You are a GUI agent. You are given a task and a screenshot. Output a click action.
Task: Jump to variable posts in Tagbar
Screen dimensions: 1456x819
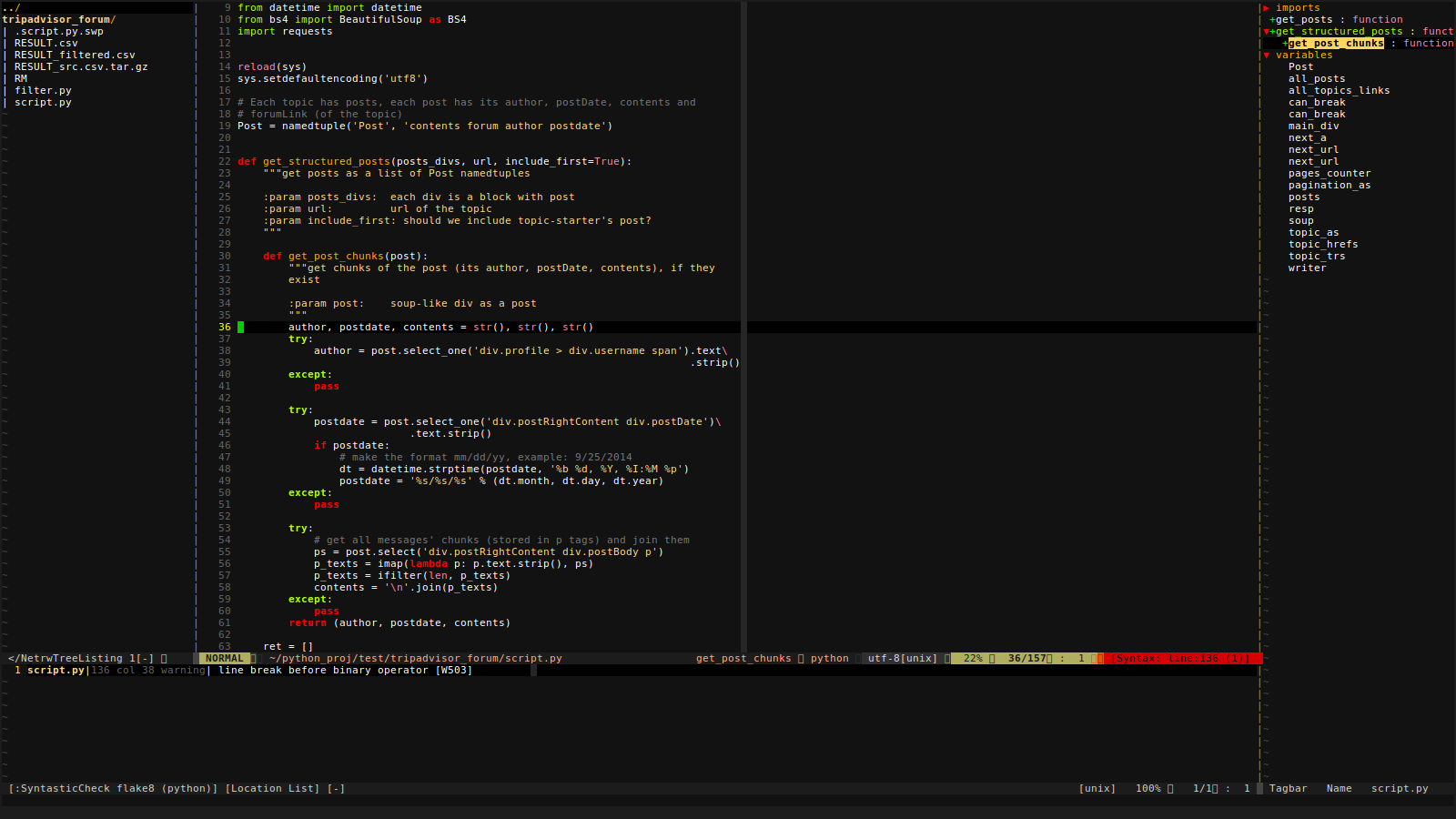pyautogui.click(x=1304, y=197)
